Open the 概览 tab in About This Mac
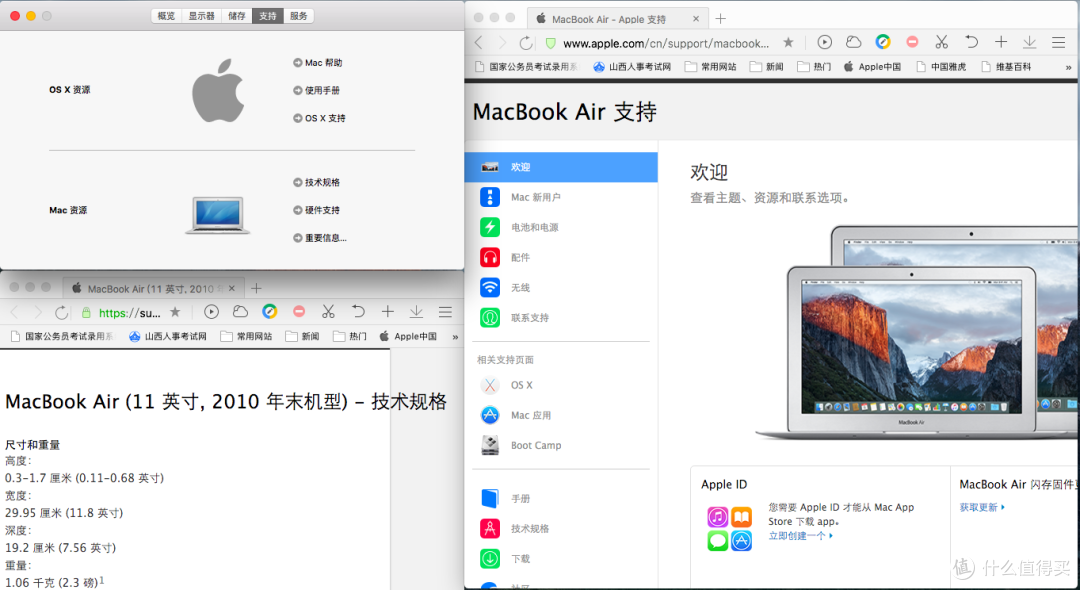1080x590 pixels. click(166, 16)
